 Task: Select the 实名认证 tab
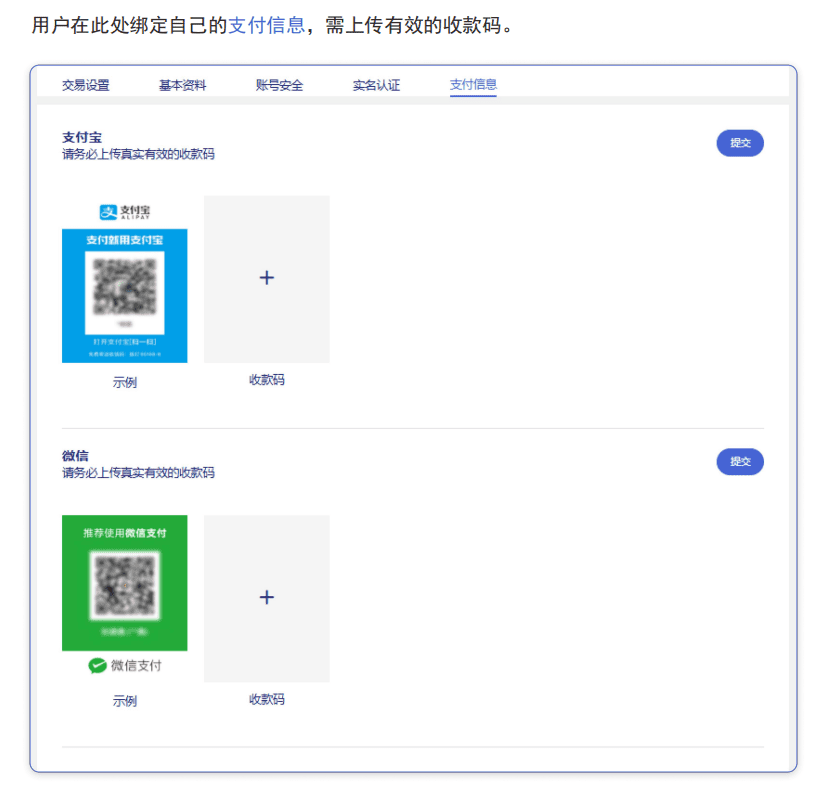[377, 85]
